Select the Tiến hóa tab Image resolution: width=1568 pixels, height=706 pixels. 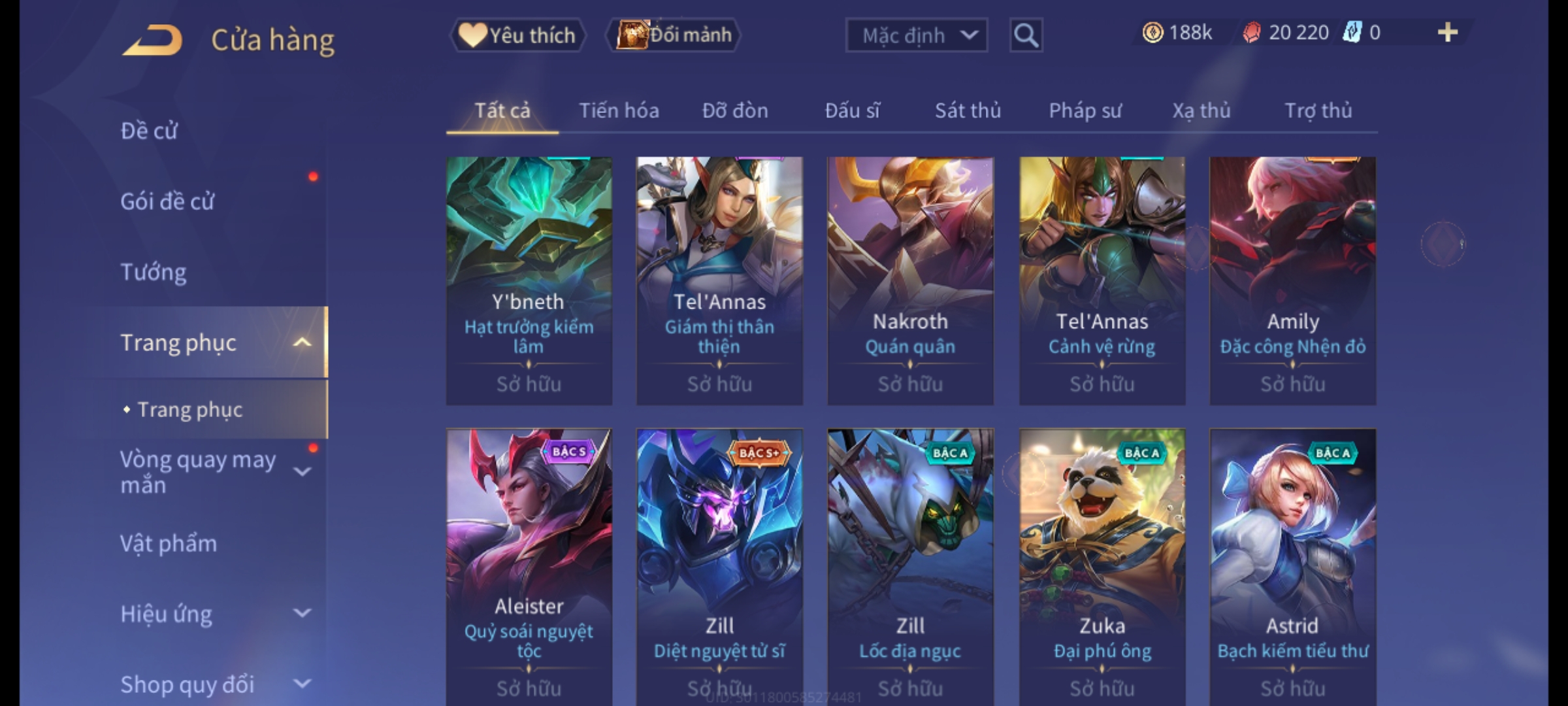[x=619, y=110]
